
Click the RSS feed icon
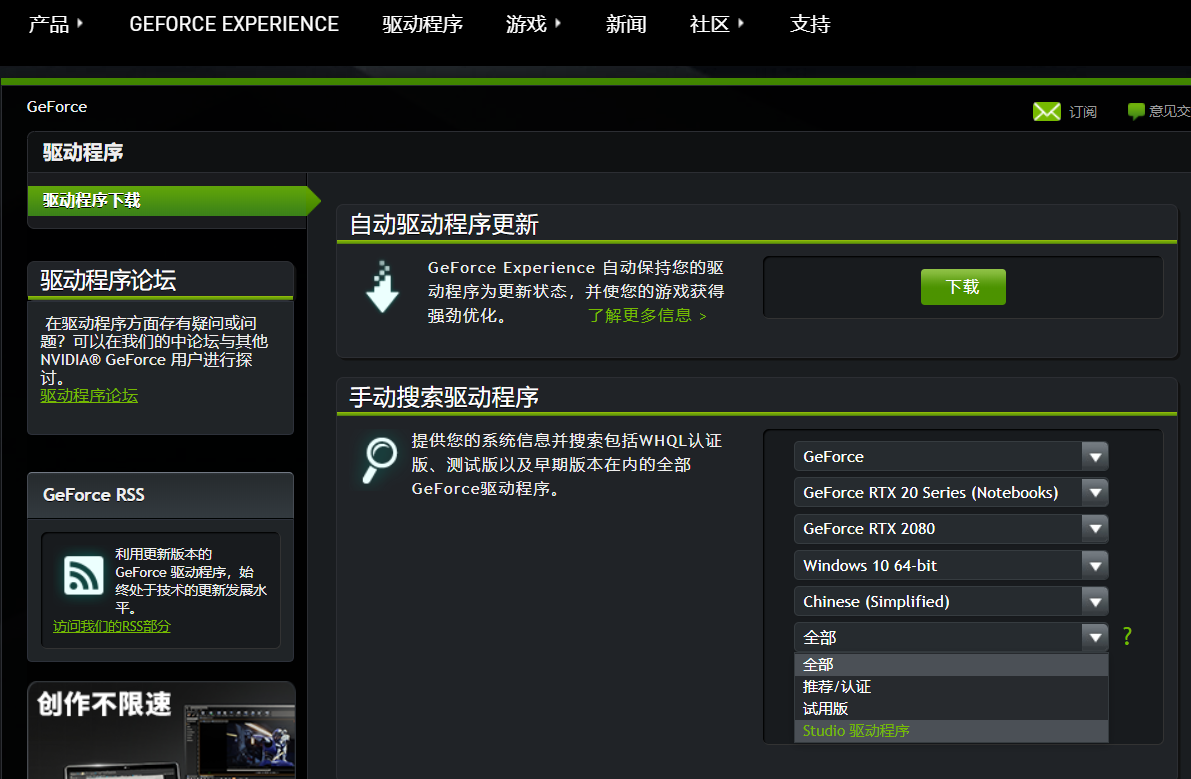(x=84, y=575)
